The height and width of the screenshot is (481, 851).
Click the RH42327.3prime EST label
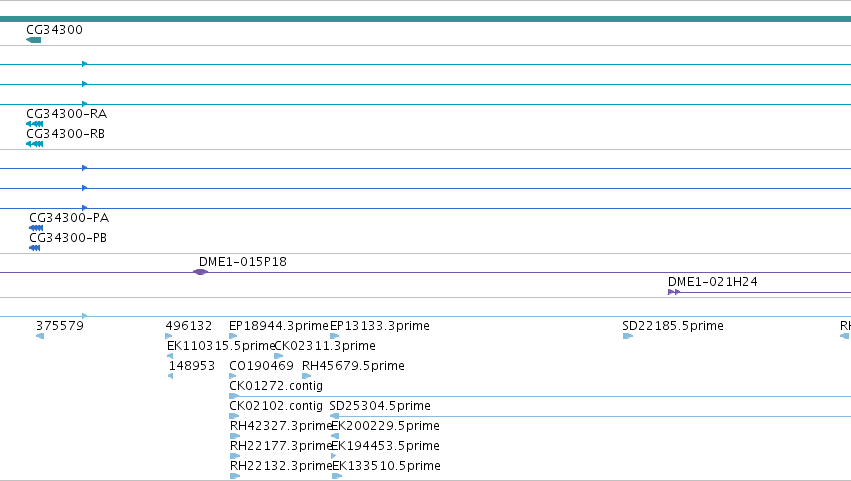click(281, 426)
